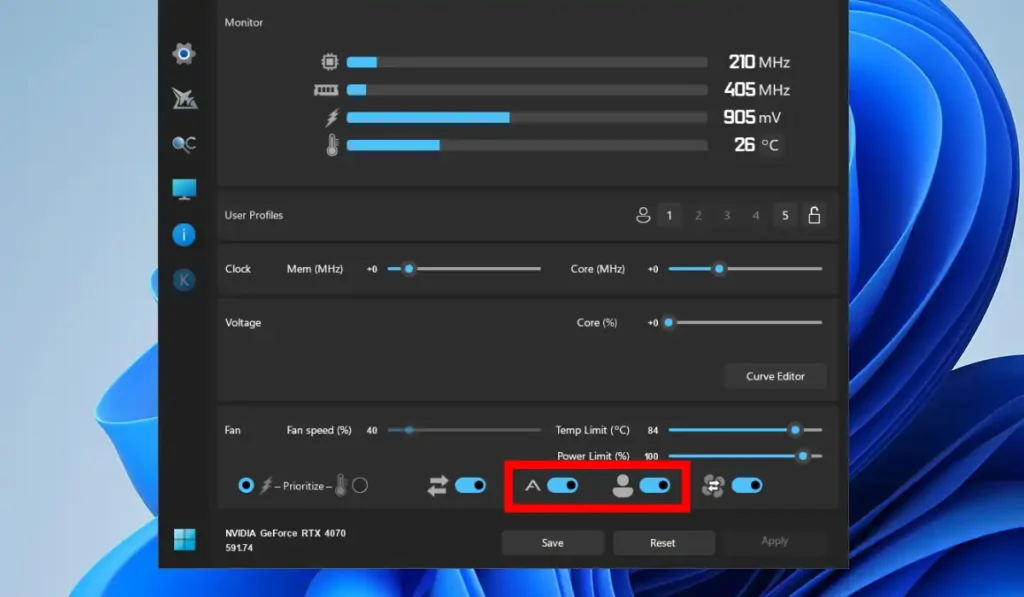Switch to user profile 5
This screenshot has width=1024, height=597.
785,215
